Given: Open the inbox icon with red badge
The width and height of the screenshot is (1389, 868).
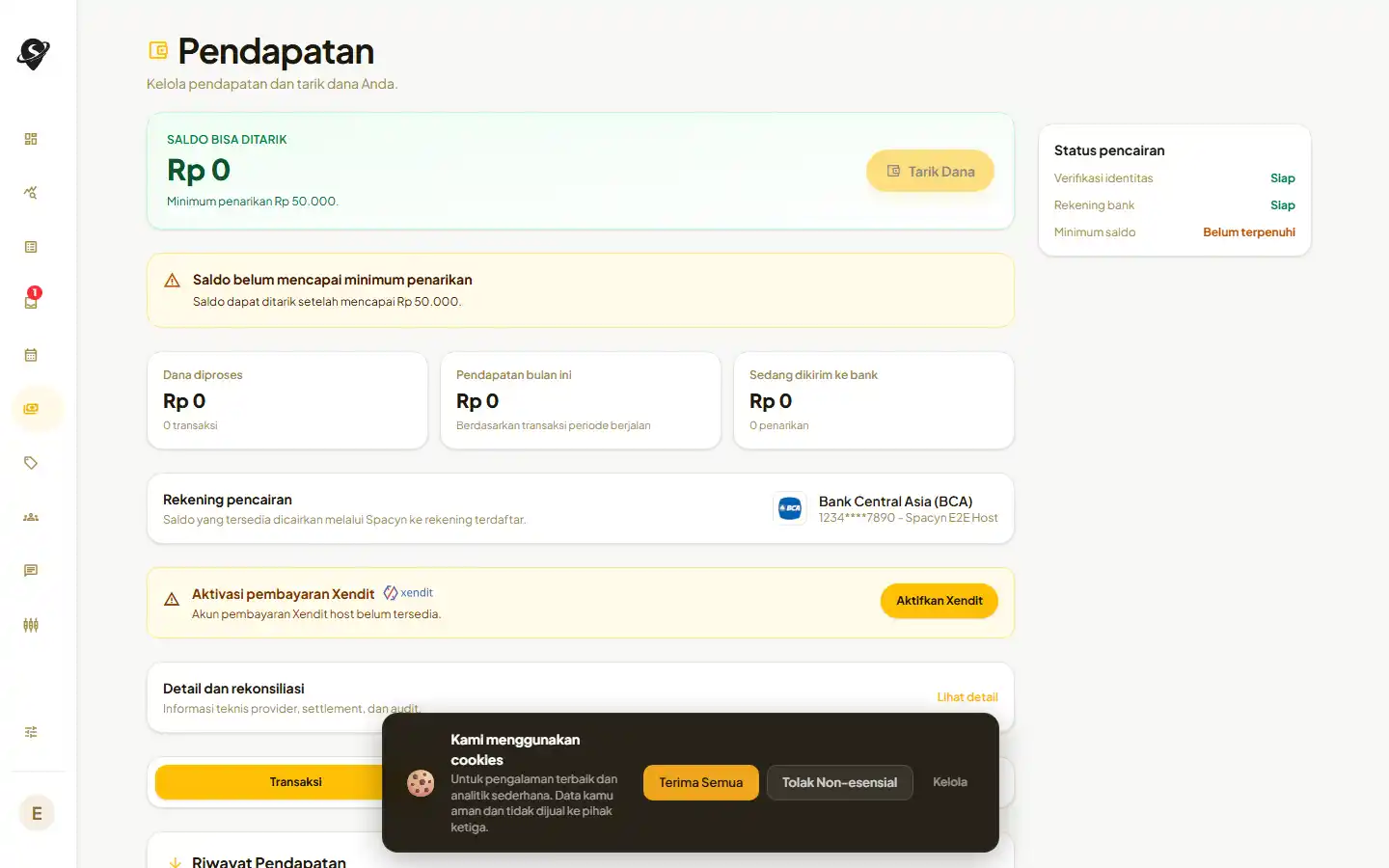Looking at the screenshot, I should coord(31,300).
